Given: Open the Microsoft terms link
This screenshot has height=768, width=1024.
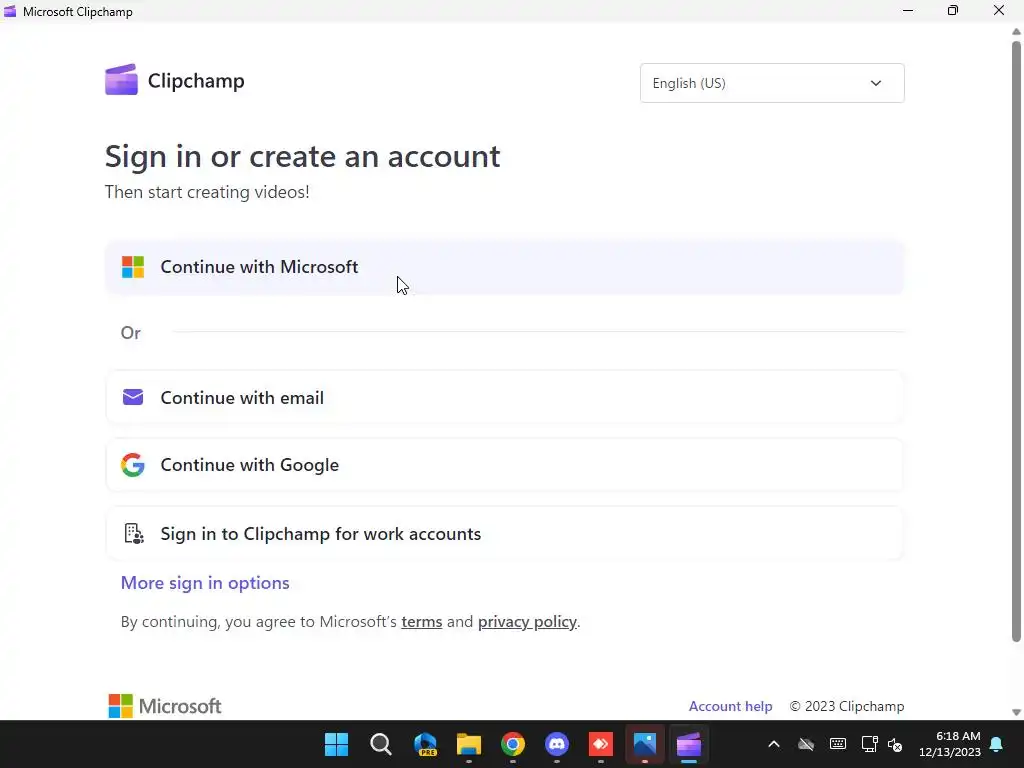Looking at the screenshot, I should point(421,622).
